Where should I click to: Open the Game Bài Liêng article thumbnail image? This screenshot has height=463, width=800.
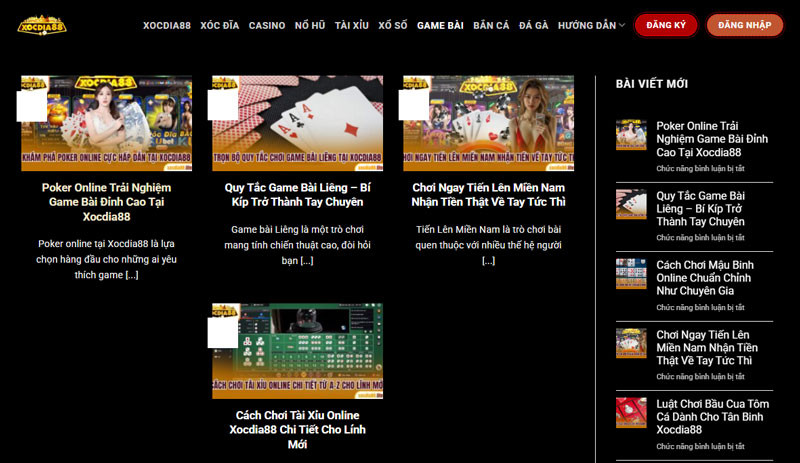tap(297, 123)
